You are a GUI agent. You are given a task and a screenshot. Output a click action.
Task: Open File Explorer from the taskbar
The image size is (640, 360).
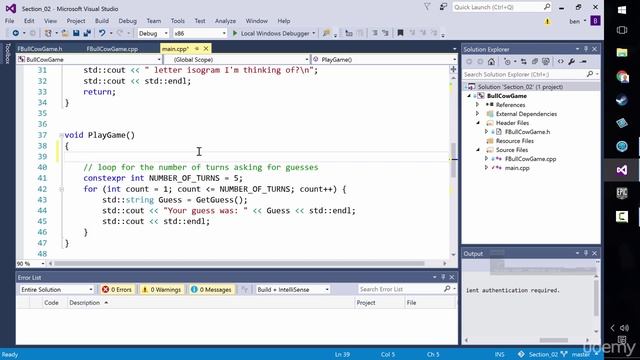click(622, 53)
